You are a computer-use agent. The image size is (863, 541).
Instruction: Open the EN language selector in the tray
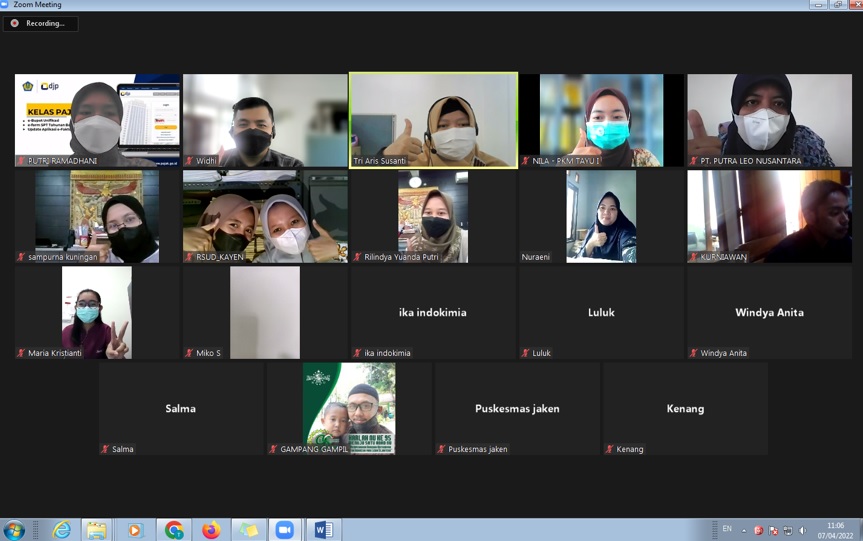point(727,529)
